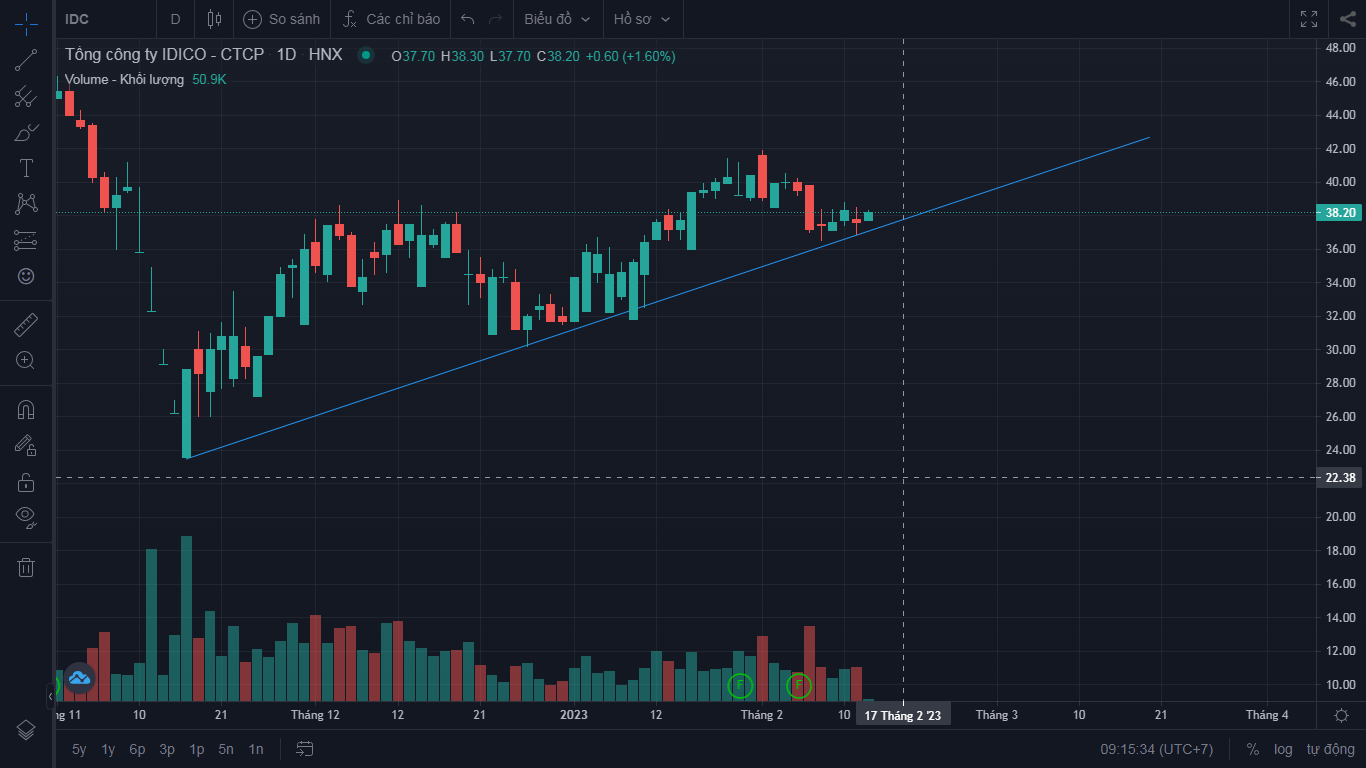
Task: Select the brush drawing tool
Action: click(x=26, y=132)
